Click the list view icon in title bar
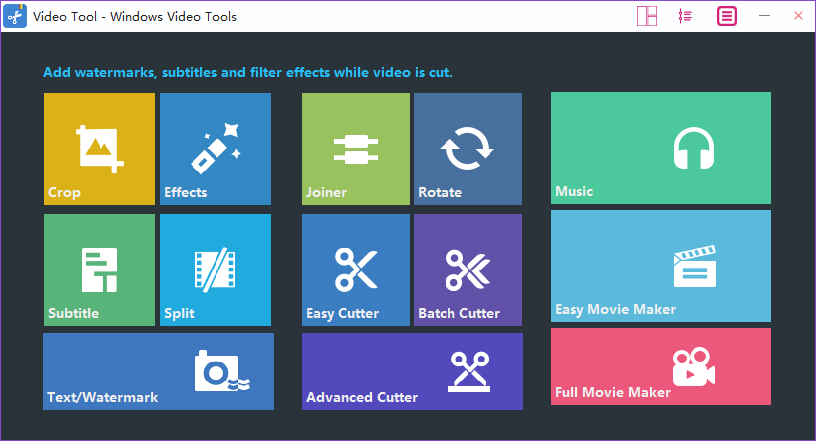 point(685,16)
